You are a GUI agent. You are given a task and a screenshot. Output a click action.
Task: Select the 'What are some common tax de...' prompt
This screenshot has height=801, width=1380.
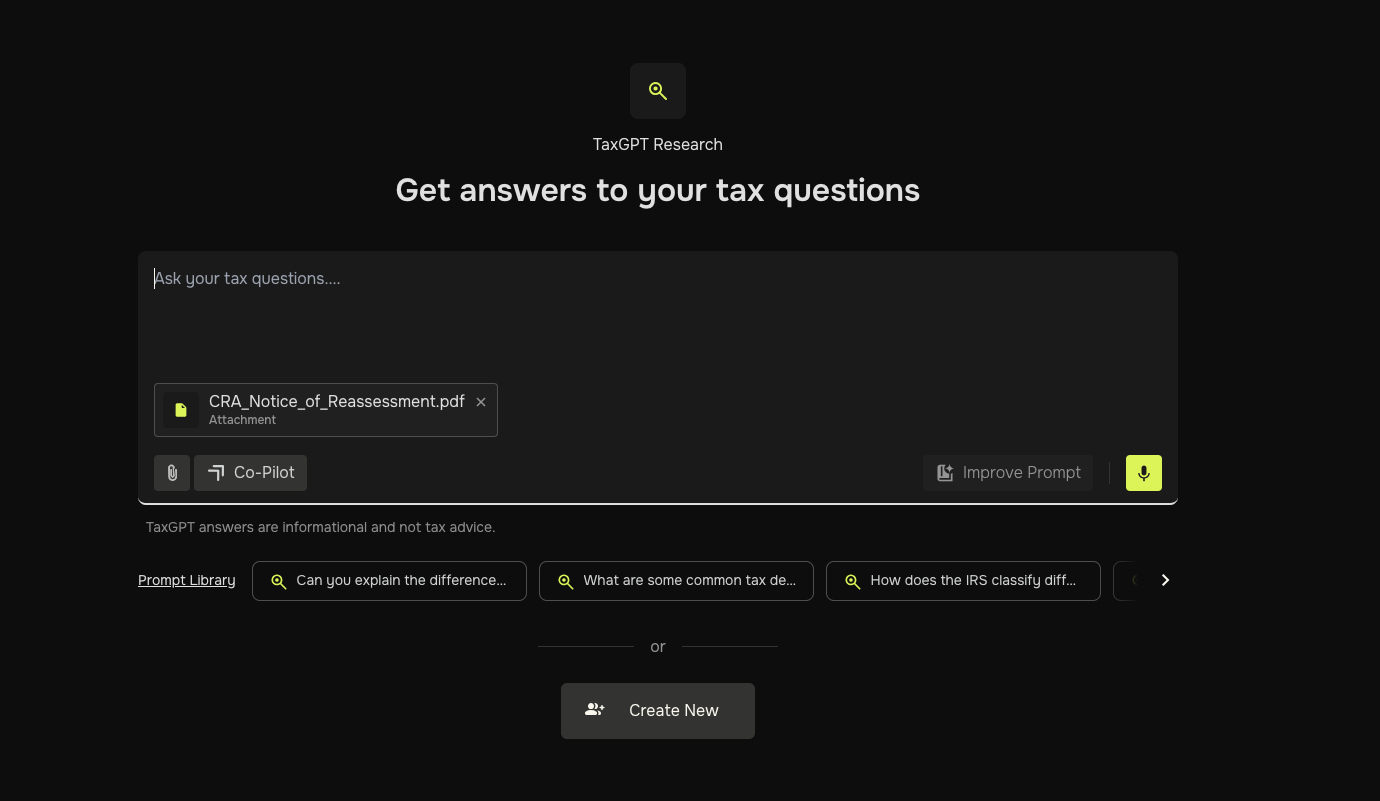[x=676, y=581]
